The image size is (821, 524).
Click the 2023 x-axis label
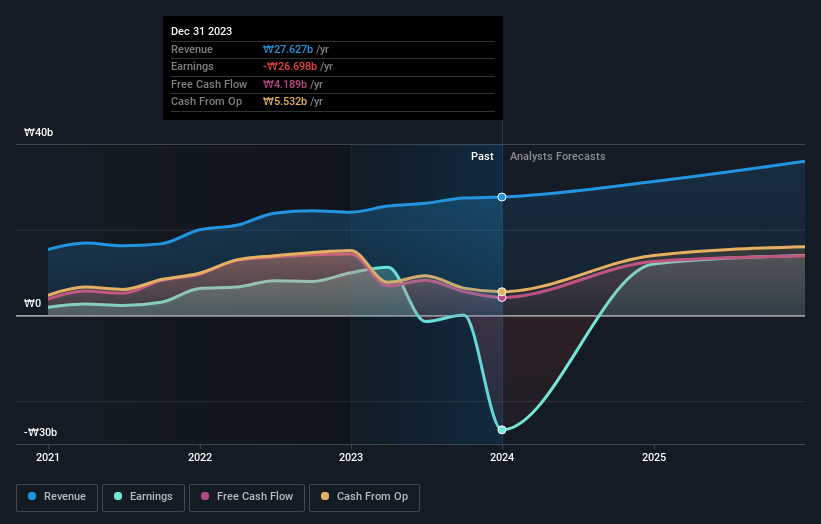point(351,457)
